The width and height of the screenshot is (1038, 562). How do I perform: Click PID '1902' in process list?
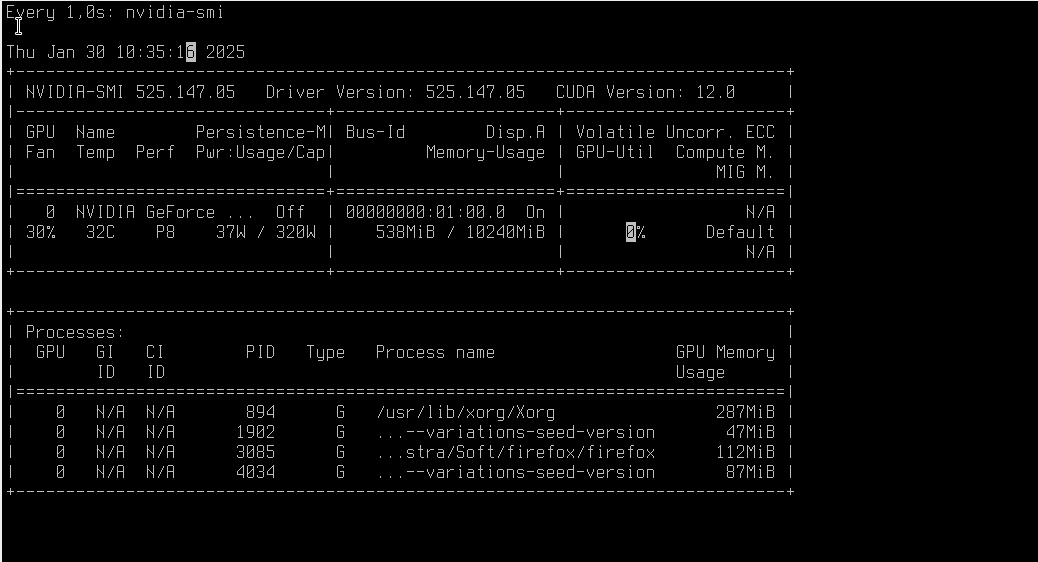tap(256, 432)
